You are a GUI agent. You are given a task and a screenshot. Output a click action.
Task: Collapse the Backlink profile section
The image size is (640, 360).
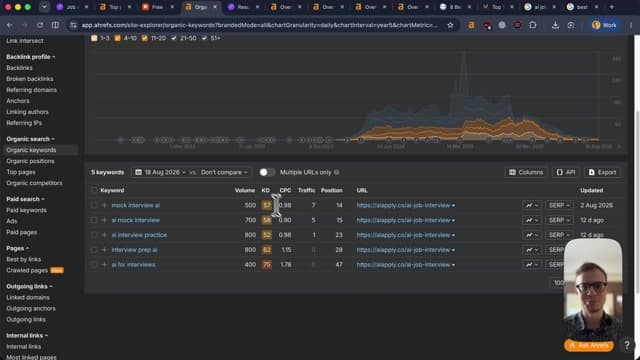31,57
